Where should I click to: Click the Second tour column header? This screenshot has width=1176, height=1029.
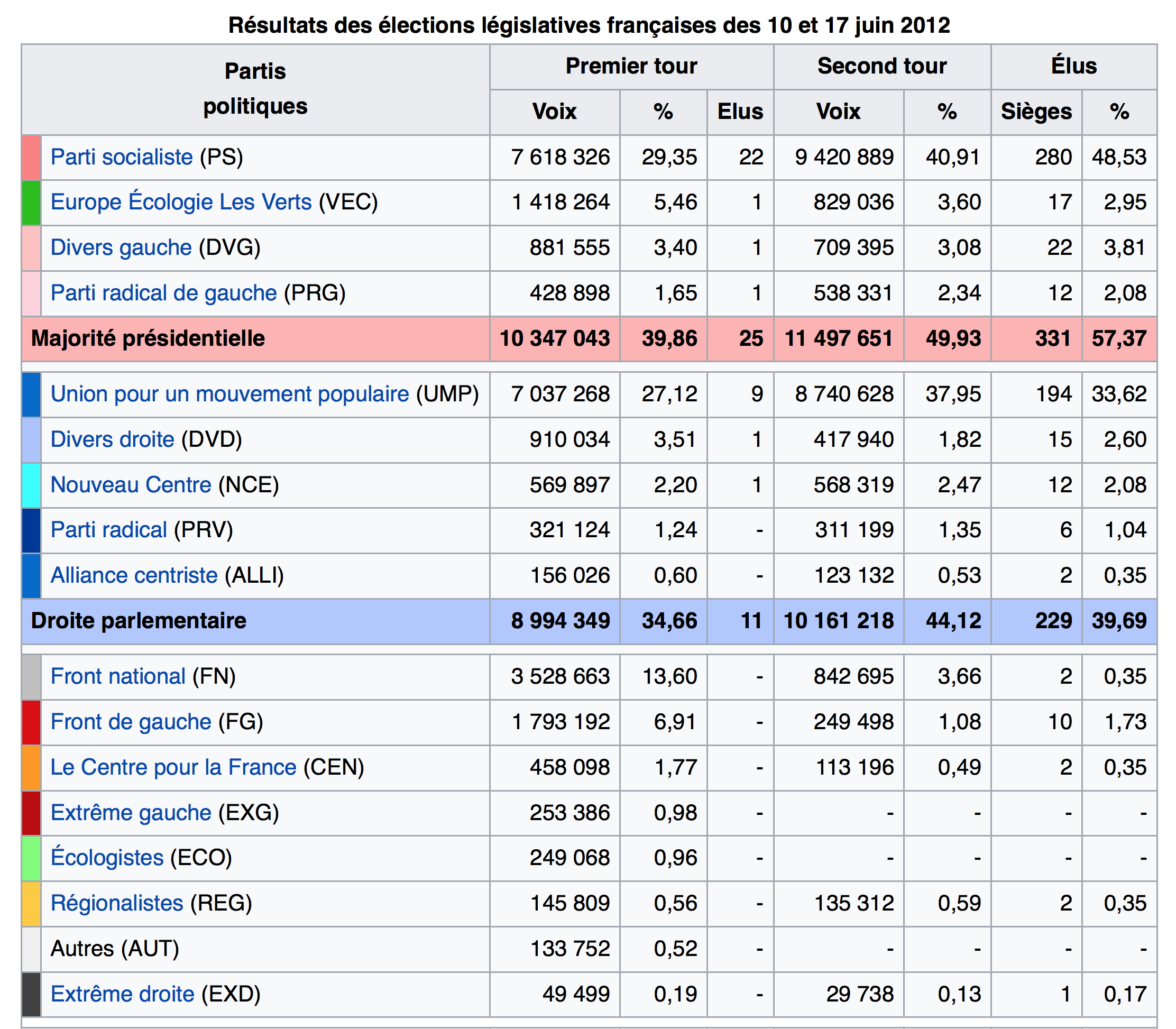(x=882, y=67)
